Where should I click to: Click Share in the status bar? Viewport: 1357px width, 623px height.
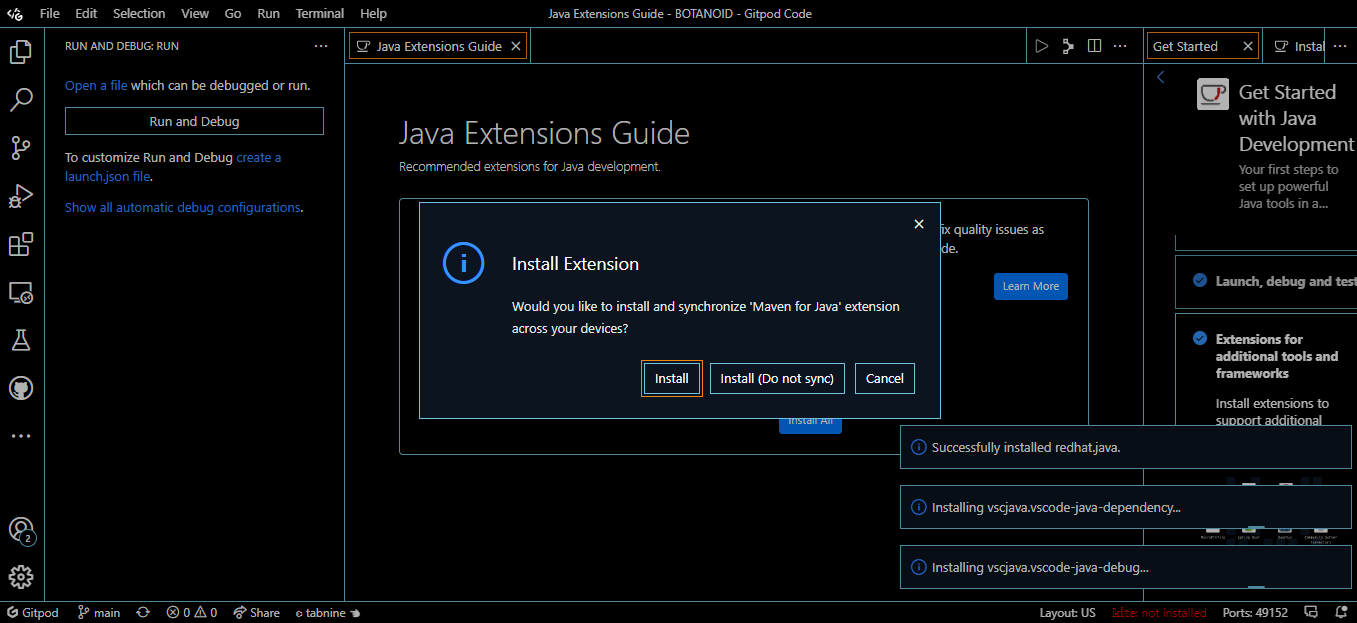pyautogui.click(x=257, y=612)
